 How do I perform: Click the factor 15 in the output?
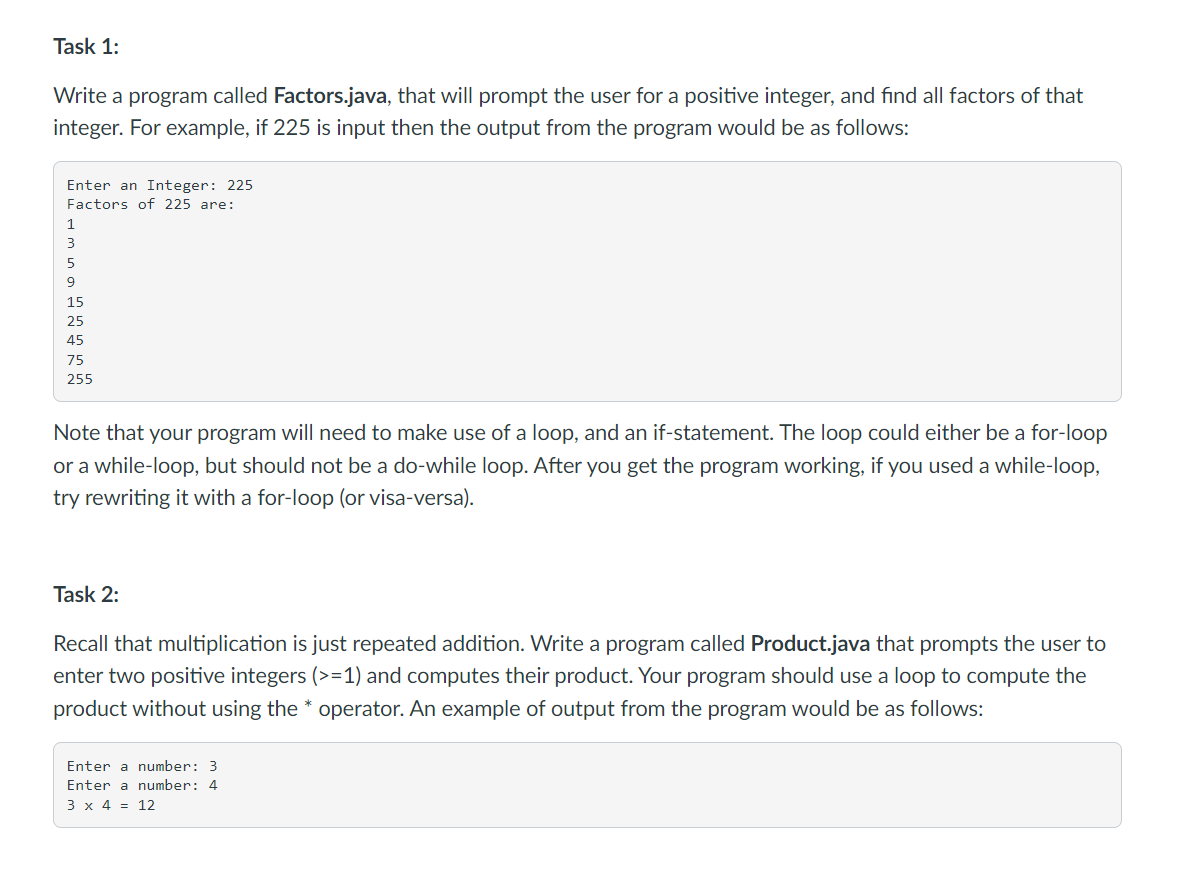(x=75, y=302)
